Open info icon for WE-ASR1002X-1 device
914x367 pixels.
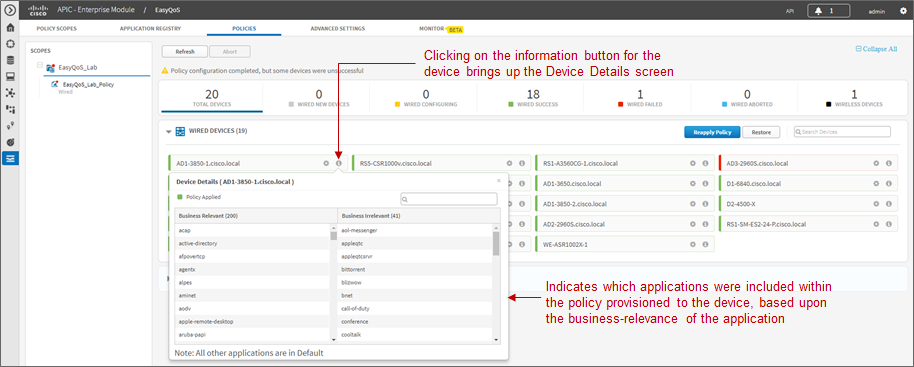tap(705, 244)
